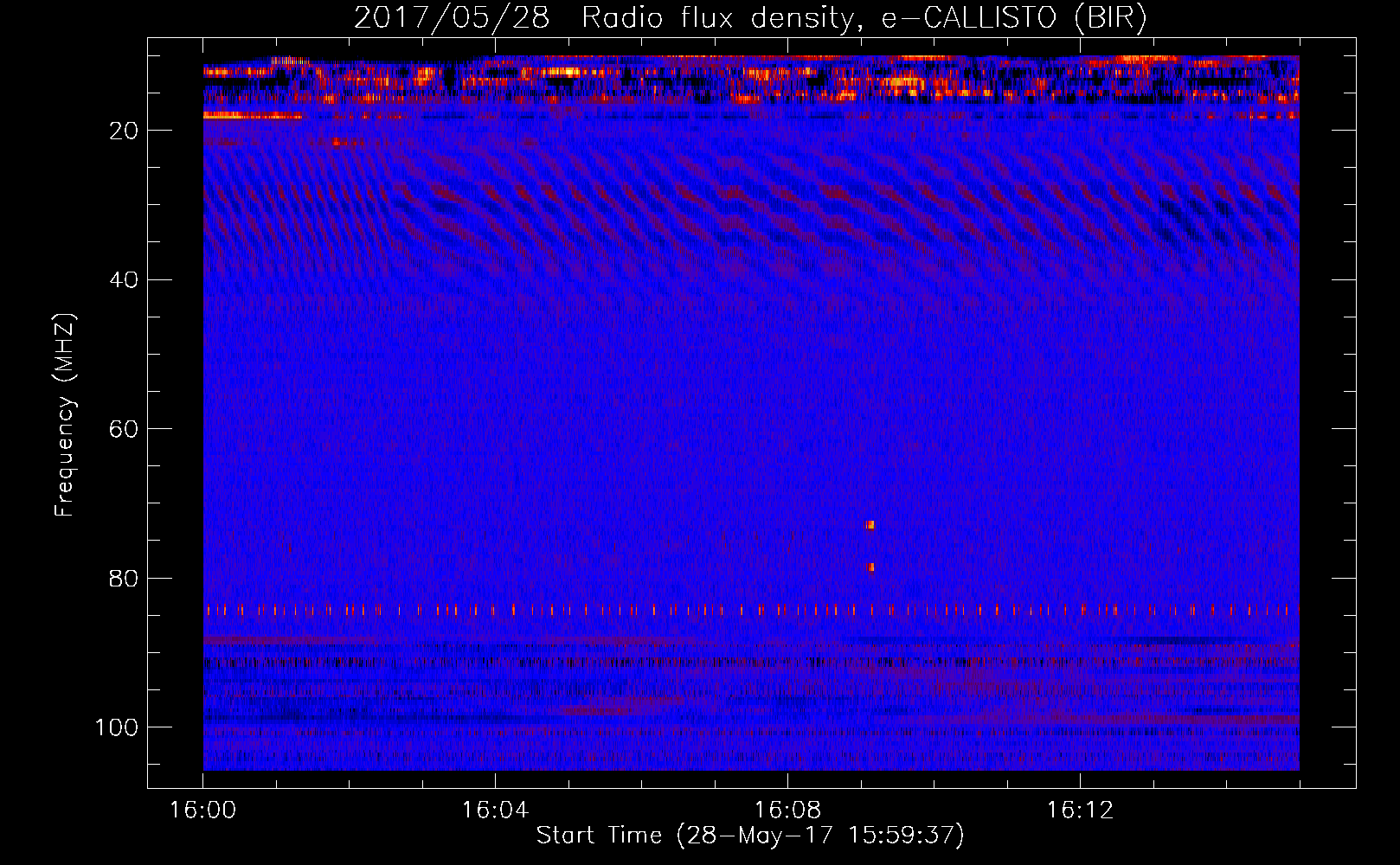Click the 16:00 time tick label

click(203, 810)
